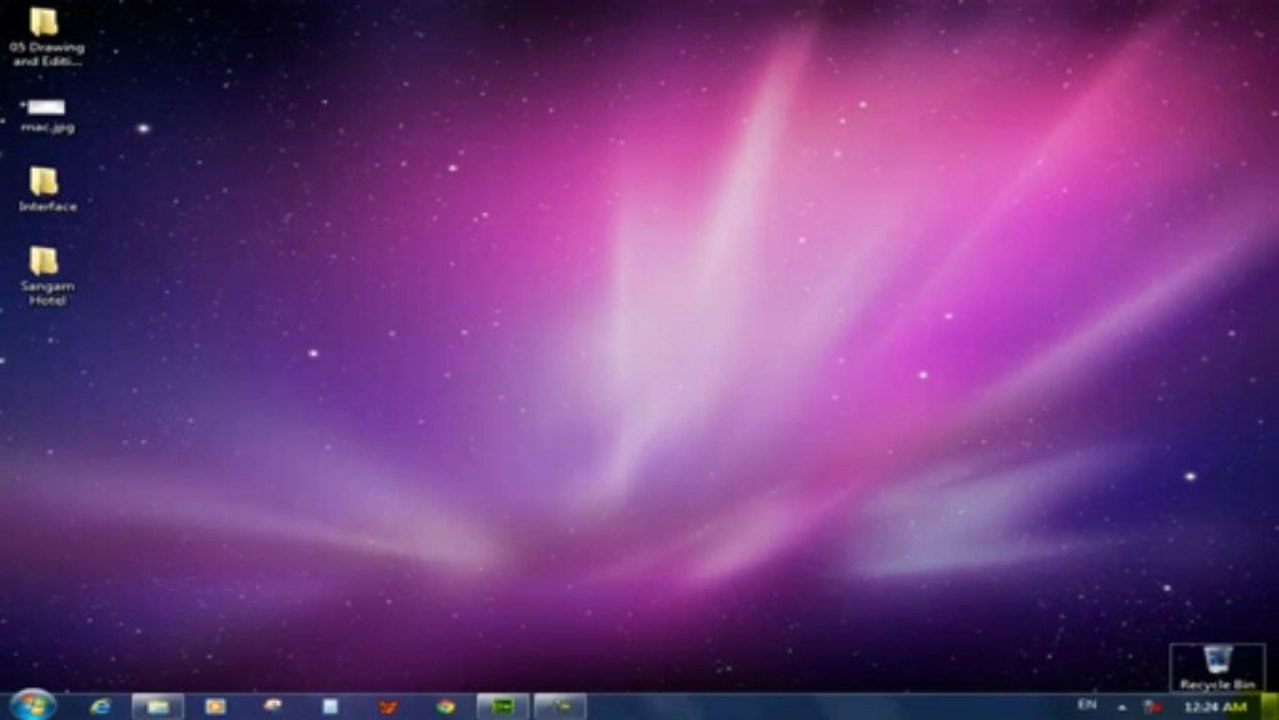The width and height of the screenshot is (1279, 720).
Task: Launch Google Chrome from the taskbar
Action: click(x=445, y=706)
